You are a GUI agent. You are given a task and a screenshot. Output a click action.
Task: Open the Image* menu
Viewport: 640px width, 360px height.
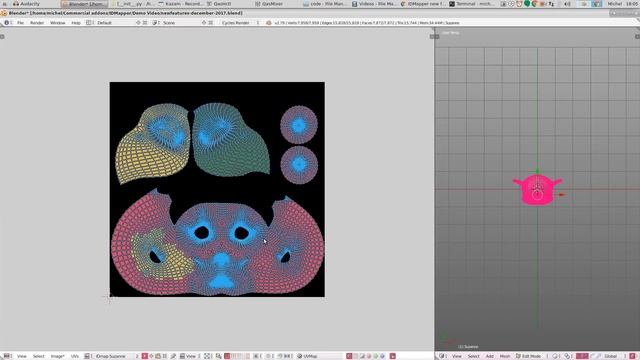coord(58,356)
